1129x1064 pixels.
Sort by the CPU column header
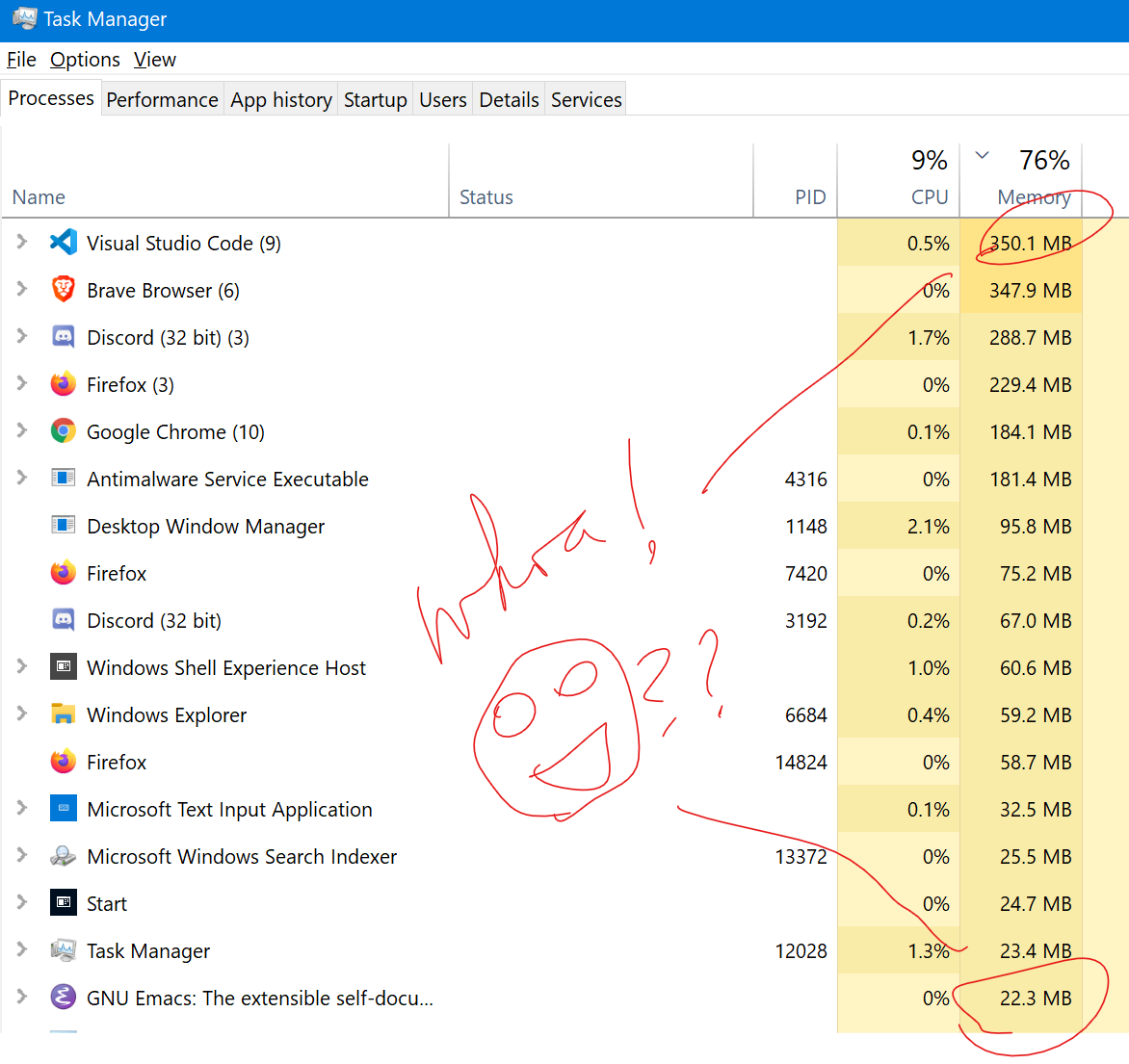899,180
